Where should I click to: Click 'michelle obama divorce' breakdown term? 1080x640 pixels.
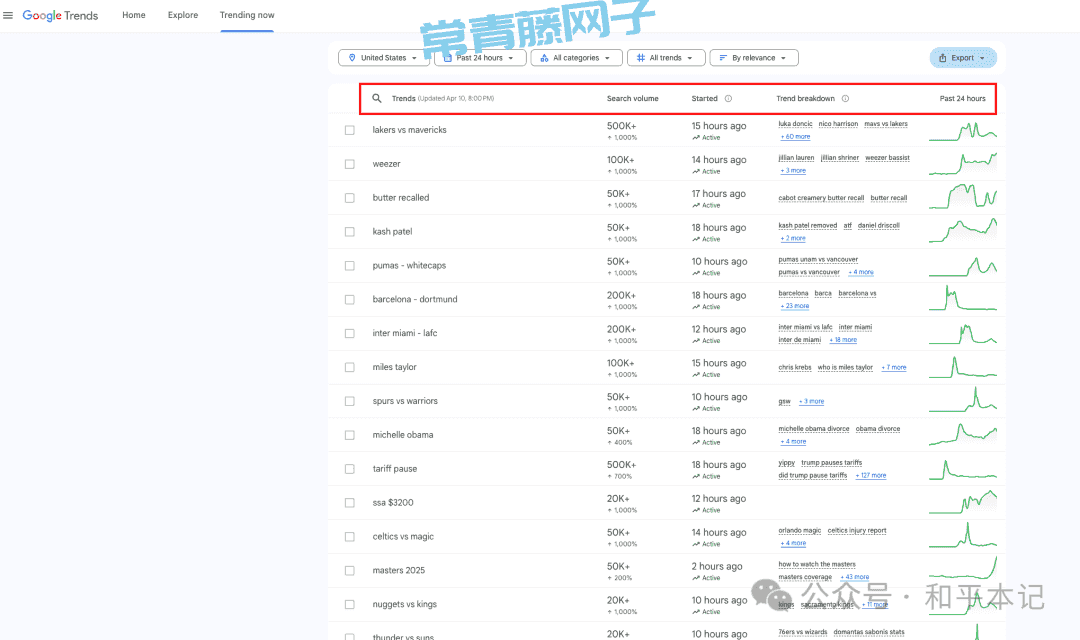pyautogui.click(x=813, y=429)
